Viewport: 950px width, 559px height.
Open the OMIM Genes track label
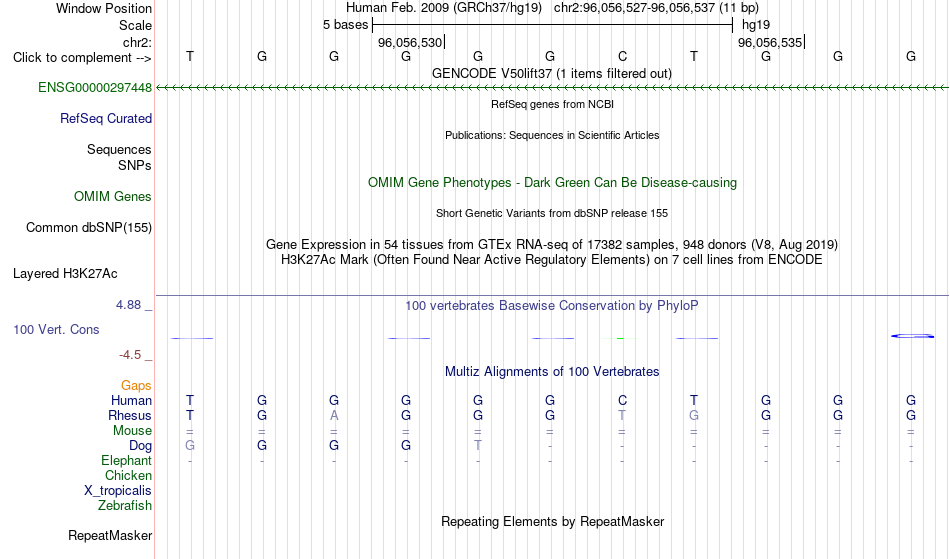(112, 197)
